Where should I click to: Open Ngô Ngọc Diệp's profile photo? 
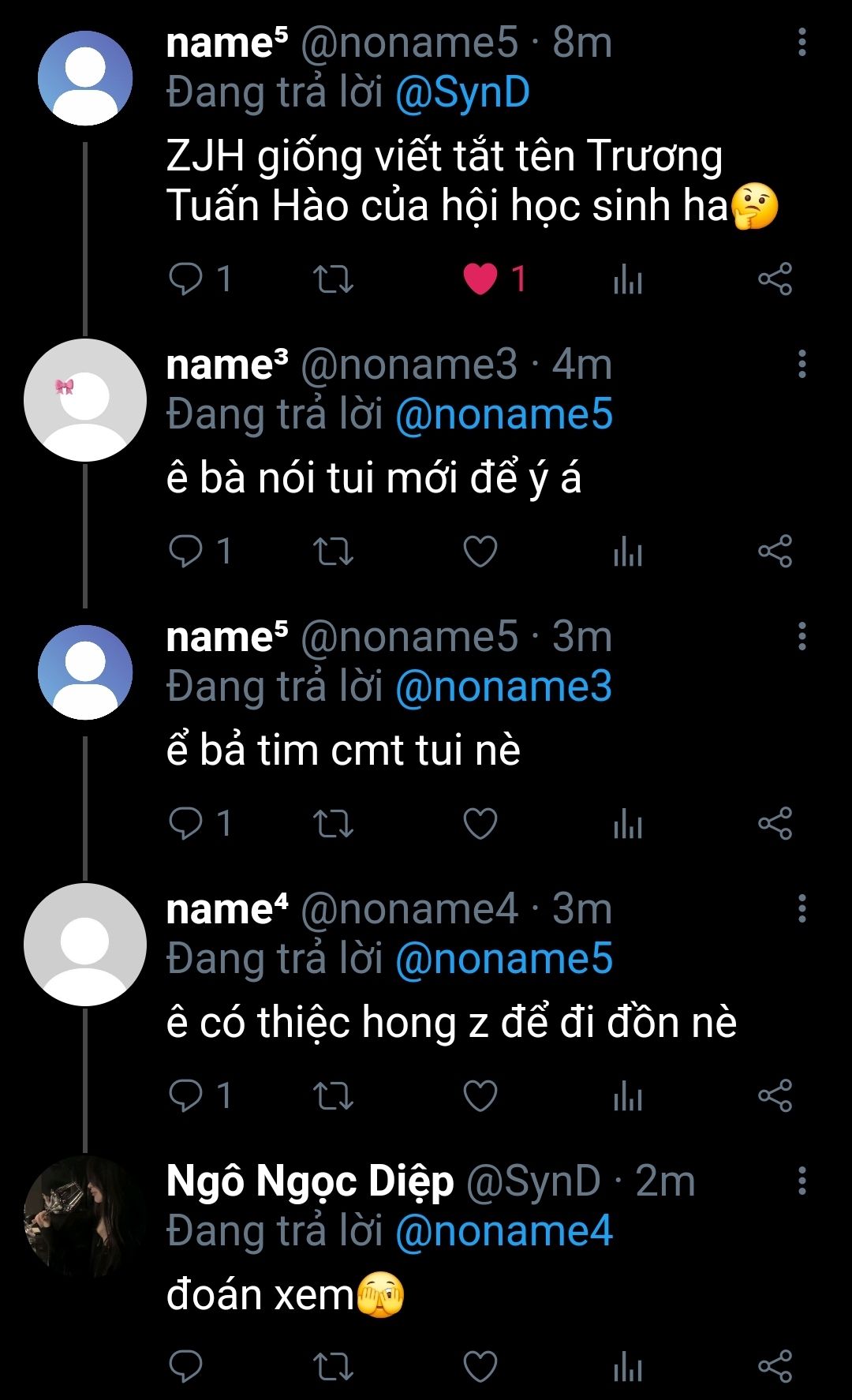85,1216
